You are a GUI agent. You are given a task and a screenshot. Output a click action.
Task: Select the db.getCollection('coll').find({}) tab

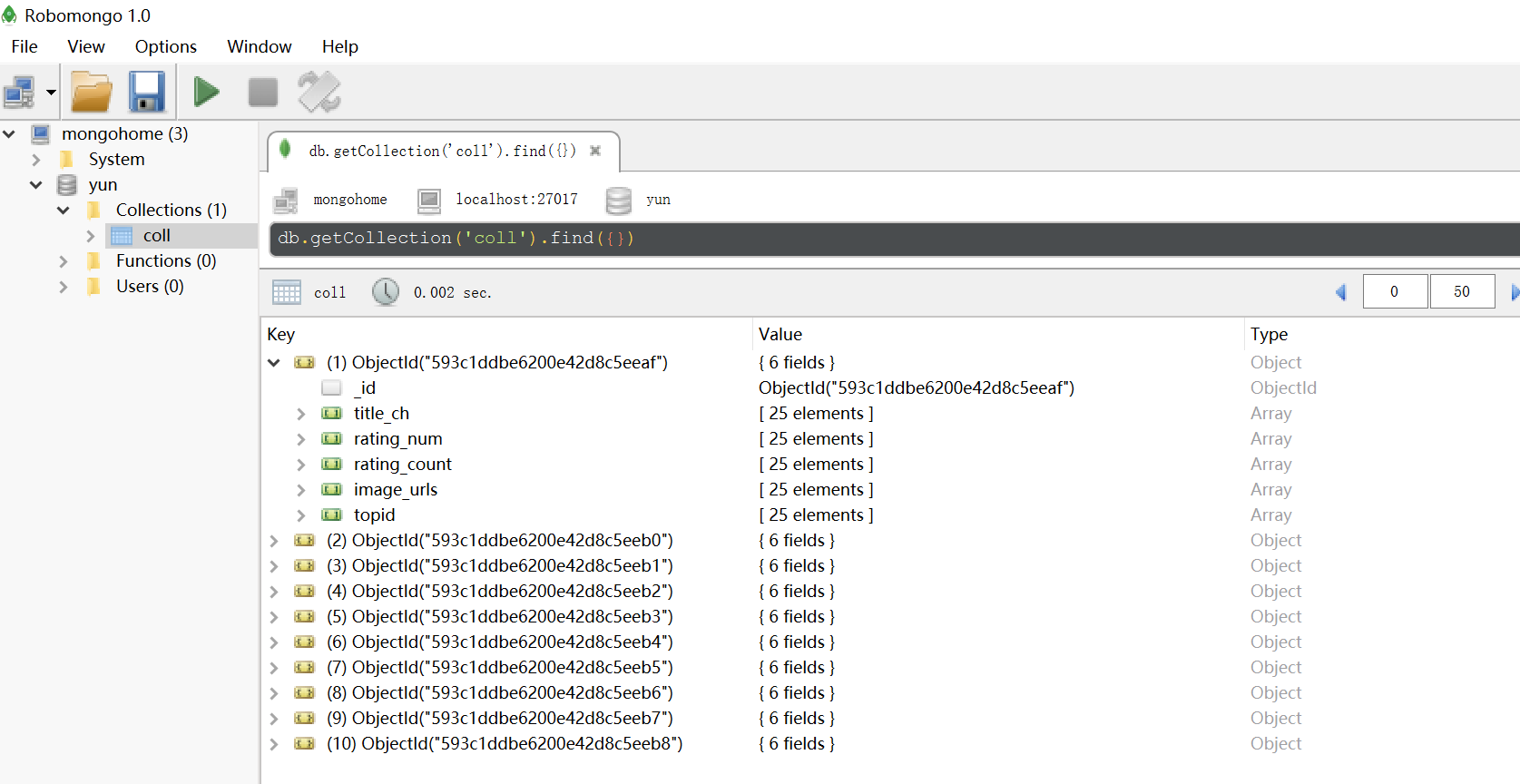click(x=443, y=151)
